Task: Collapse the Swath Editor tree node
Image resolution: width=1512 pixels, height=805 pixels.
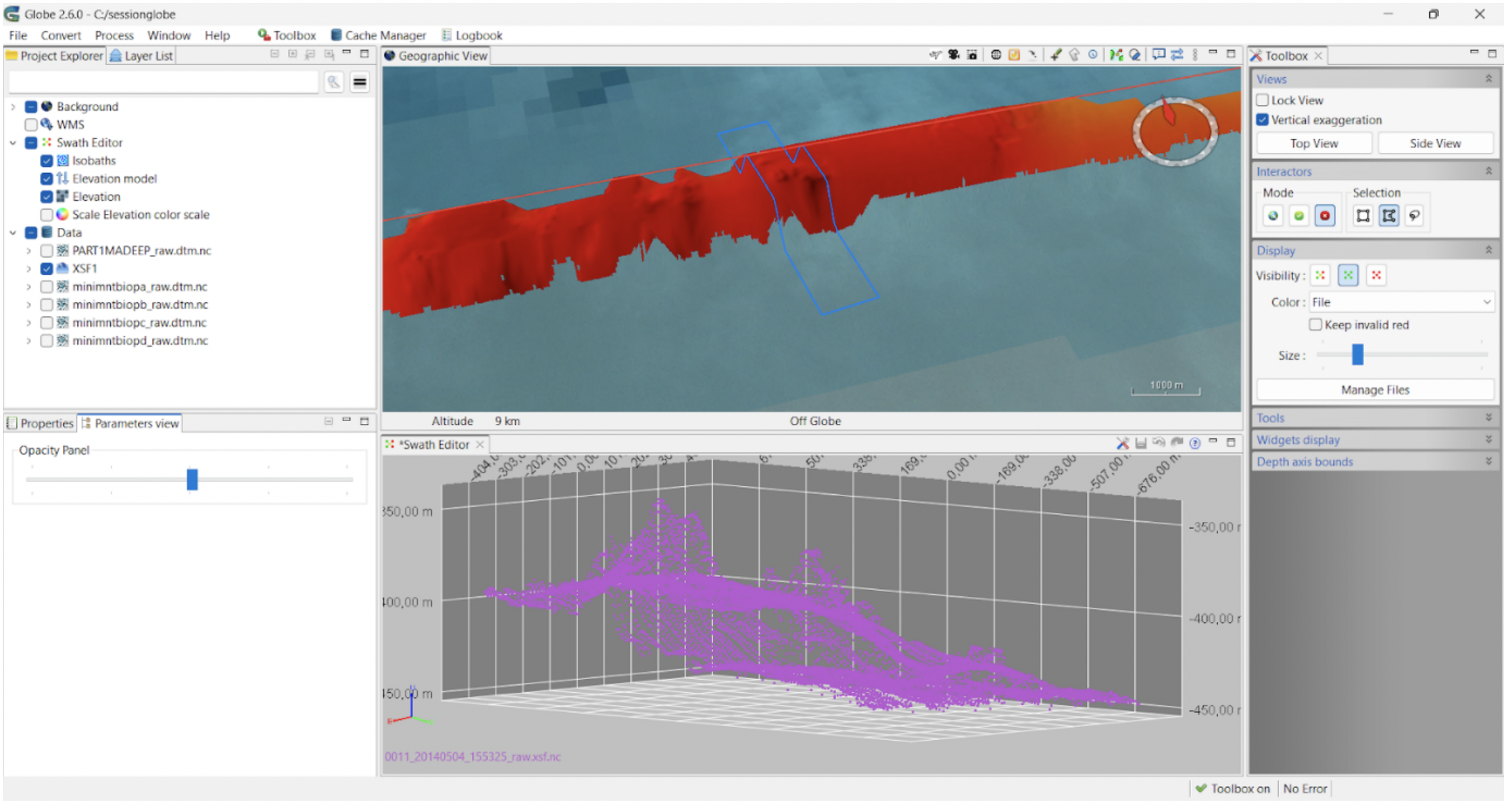Action: (x=13, y=142)
